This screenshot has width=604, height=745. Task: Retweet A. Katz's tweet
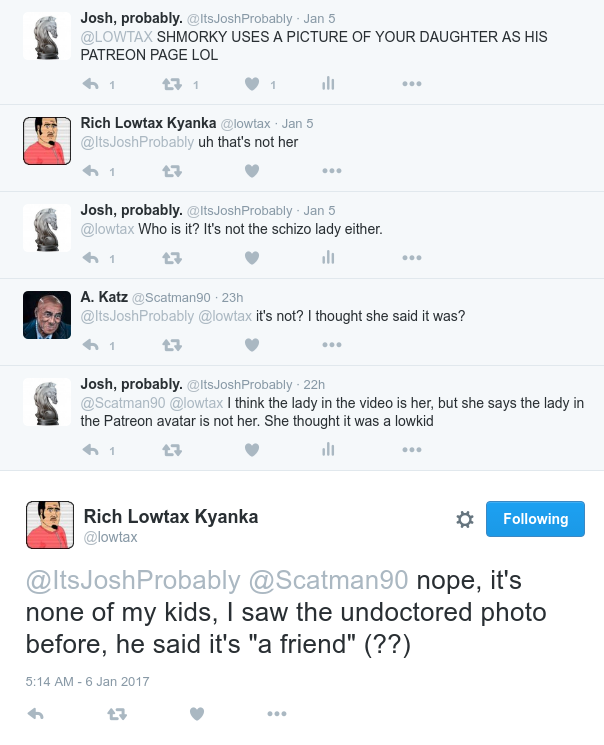click(172, 344)
